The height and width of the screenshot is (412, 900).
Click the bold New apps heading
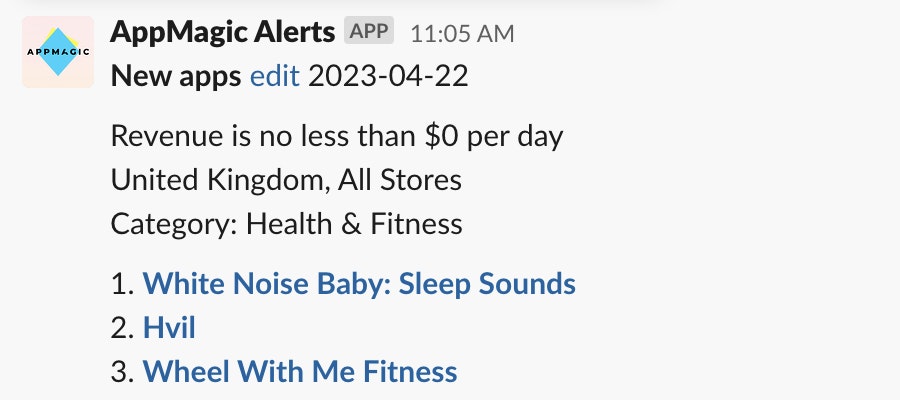[x=176, y=77]
